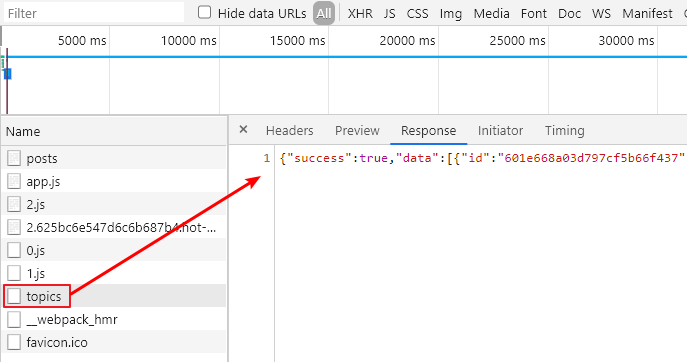
Task: Open the Response tab
Action: (x=428, y=131)
